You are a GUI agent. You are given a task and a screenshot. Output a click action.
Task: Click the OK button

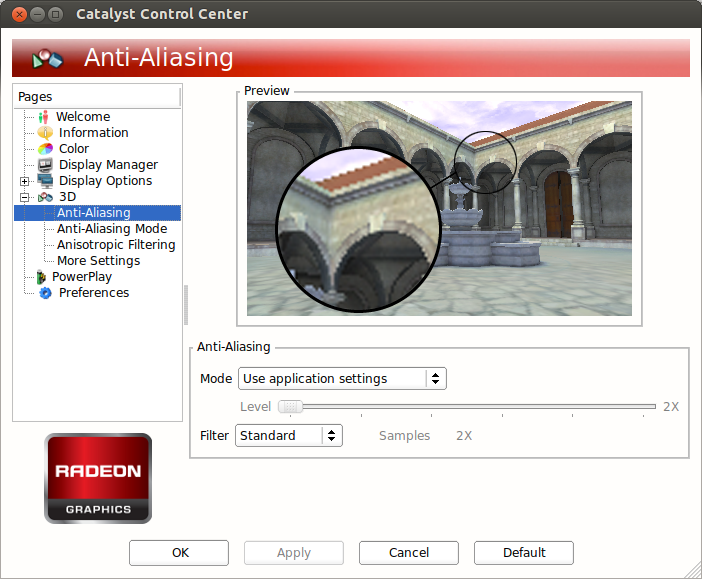click(x=179, y=553)
